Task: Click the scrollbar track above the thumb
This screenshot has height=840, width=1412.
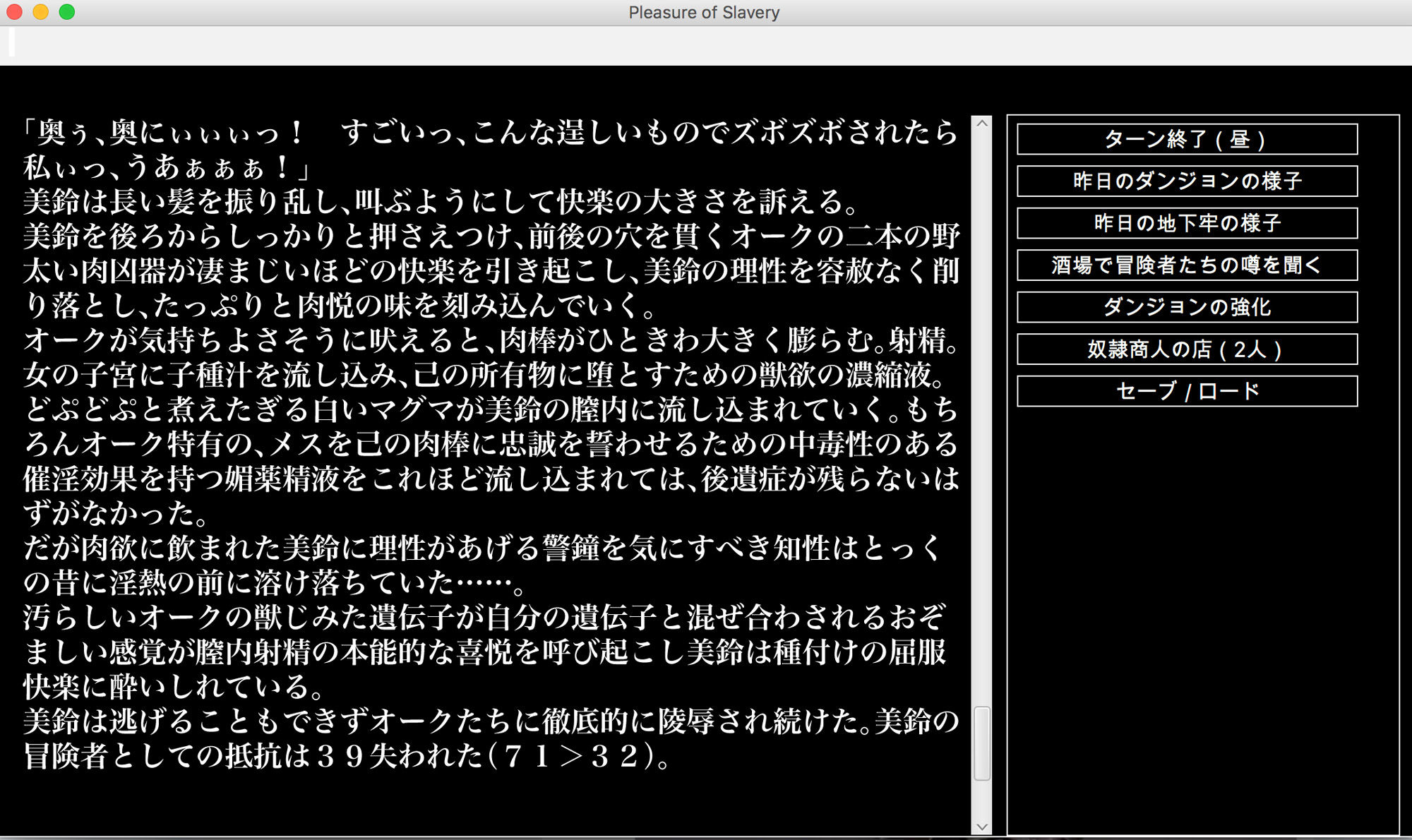Action: (981, 424)
